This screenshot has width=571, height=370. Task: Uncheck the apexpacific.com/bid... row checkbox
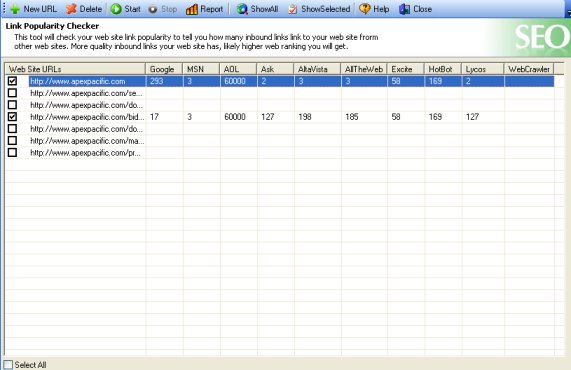(x=12, y=117)
